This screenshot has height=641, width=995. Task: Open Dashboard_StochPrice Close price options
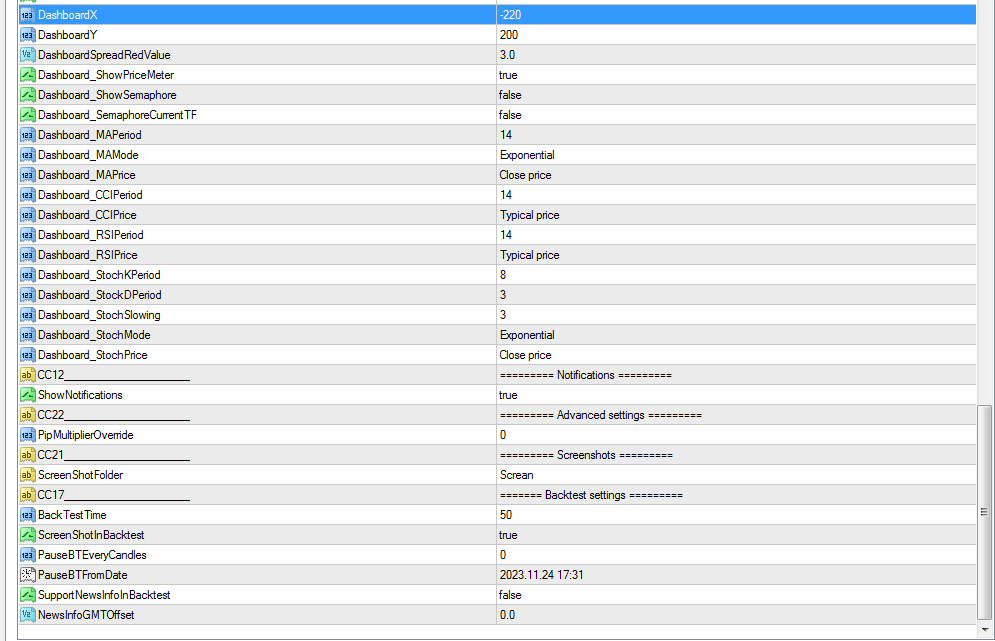pyautogui.click(x=736, y=355)
